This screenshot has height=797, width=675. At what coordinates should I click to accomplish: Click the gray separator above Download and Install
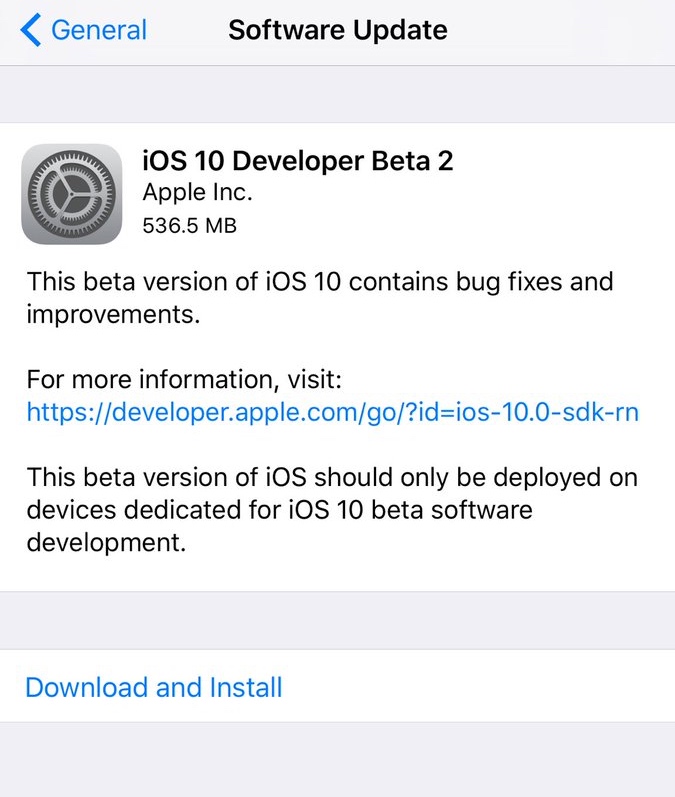[x=338, y=620]
